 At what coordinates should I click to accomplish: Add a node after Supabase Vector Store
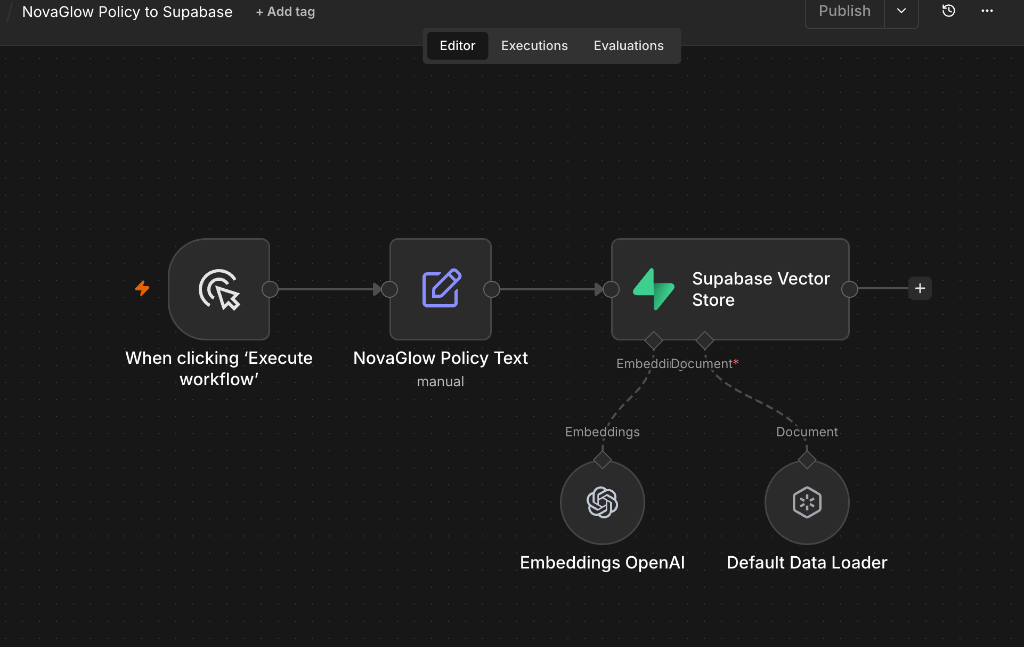tap(920, 288)
